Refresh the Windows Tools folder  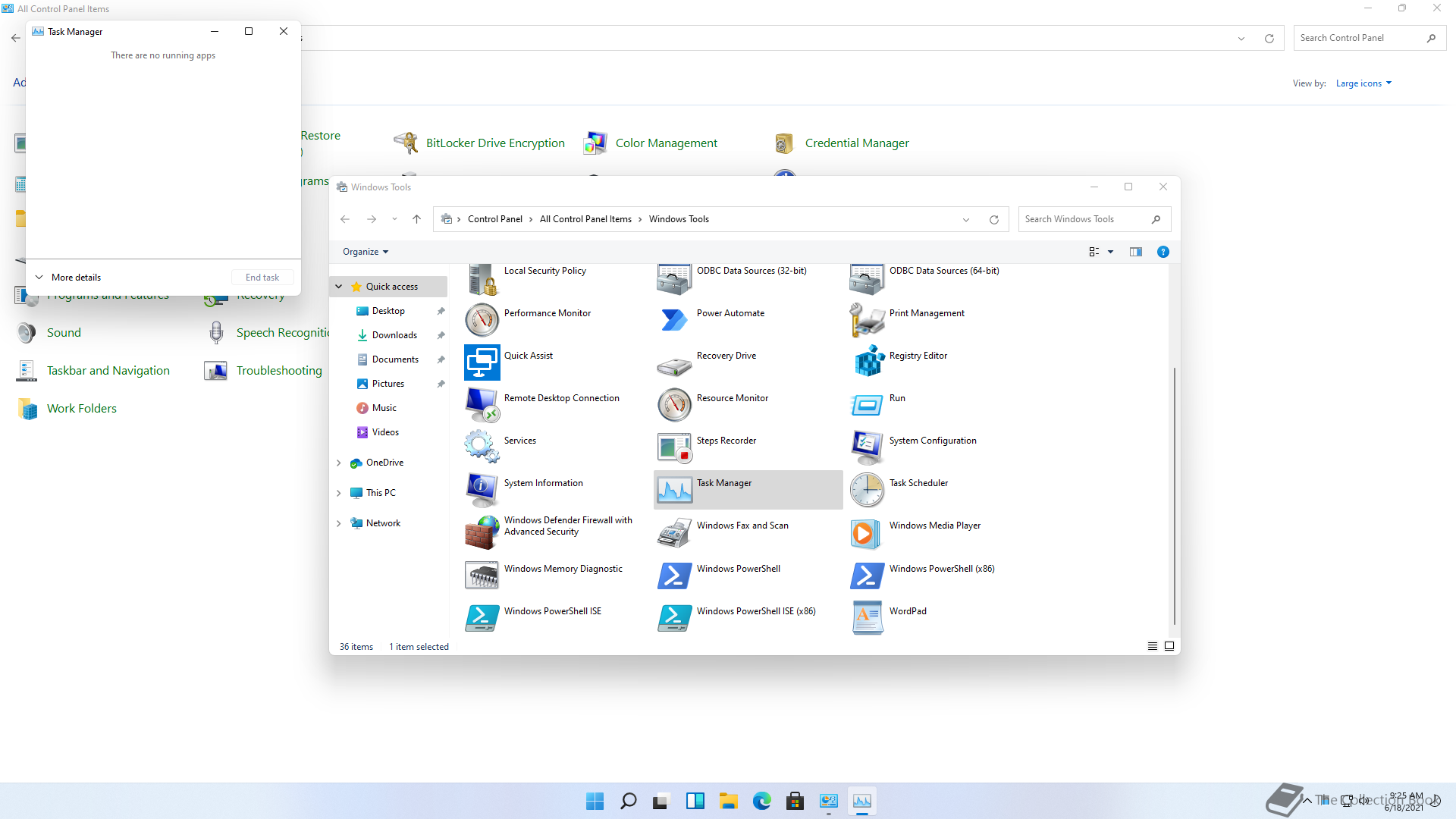994,220
